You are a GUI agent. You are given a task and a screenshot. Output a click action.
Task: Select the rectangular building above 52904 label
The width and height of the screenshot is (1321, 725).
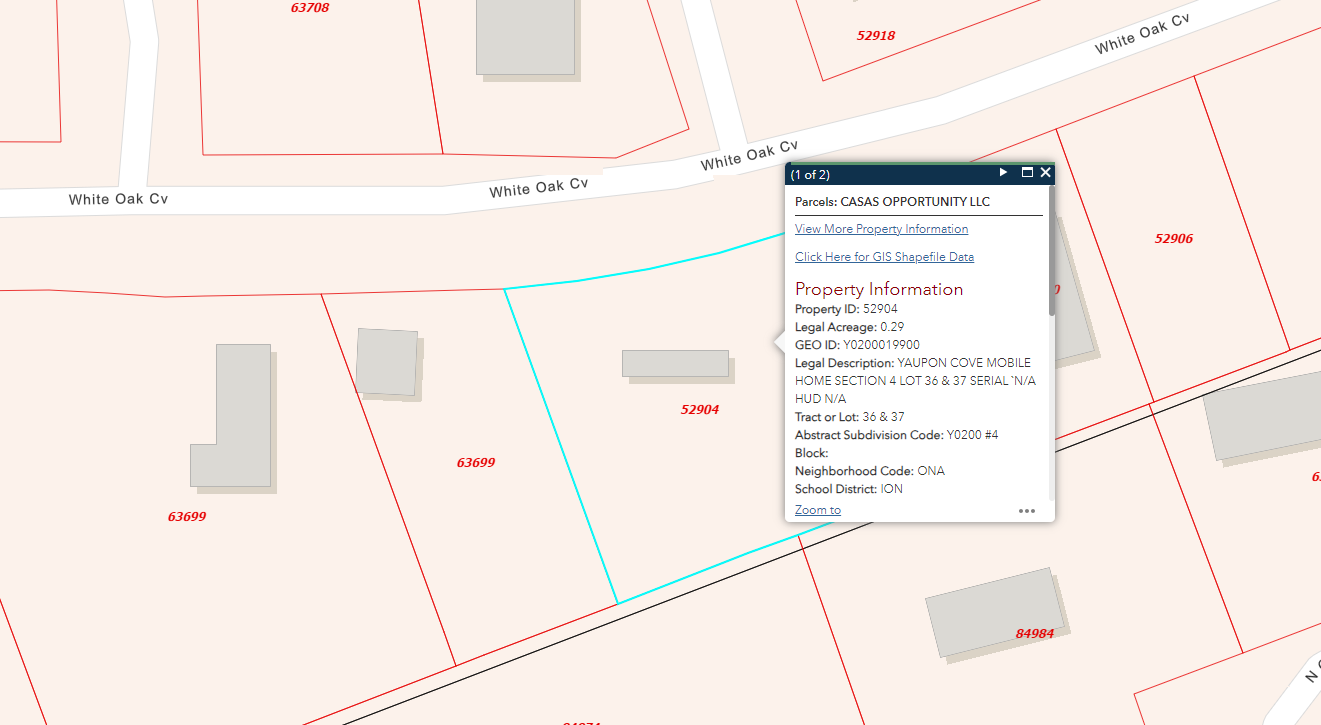[675, 363]
